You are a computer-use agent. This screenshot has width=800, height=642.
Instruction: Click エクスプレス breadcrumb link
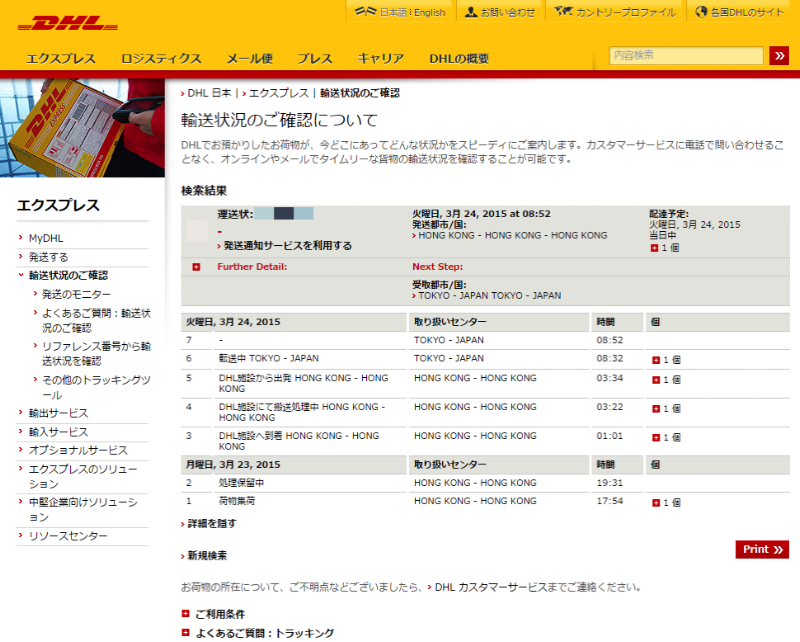click(279, 93)
